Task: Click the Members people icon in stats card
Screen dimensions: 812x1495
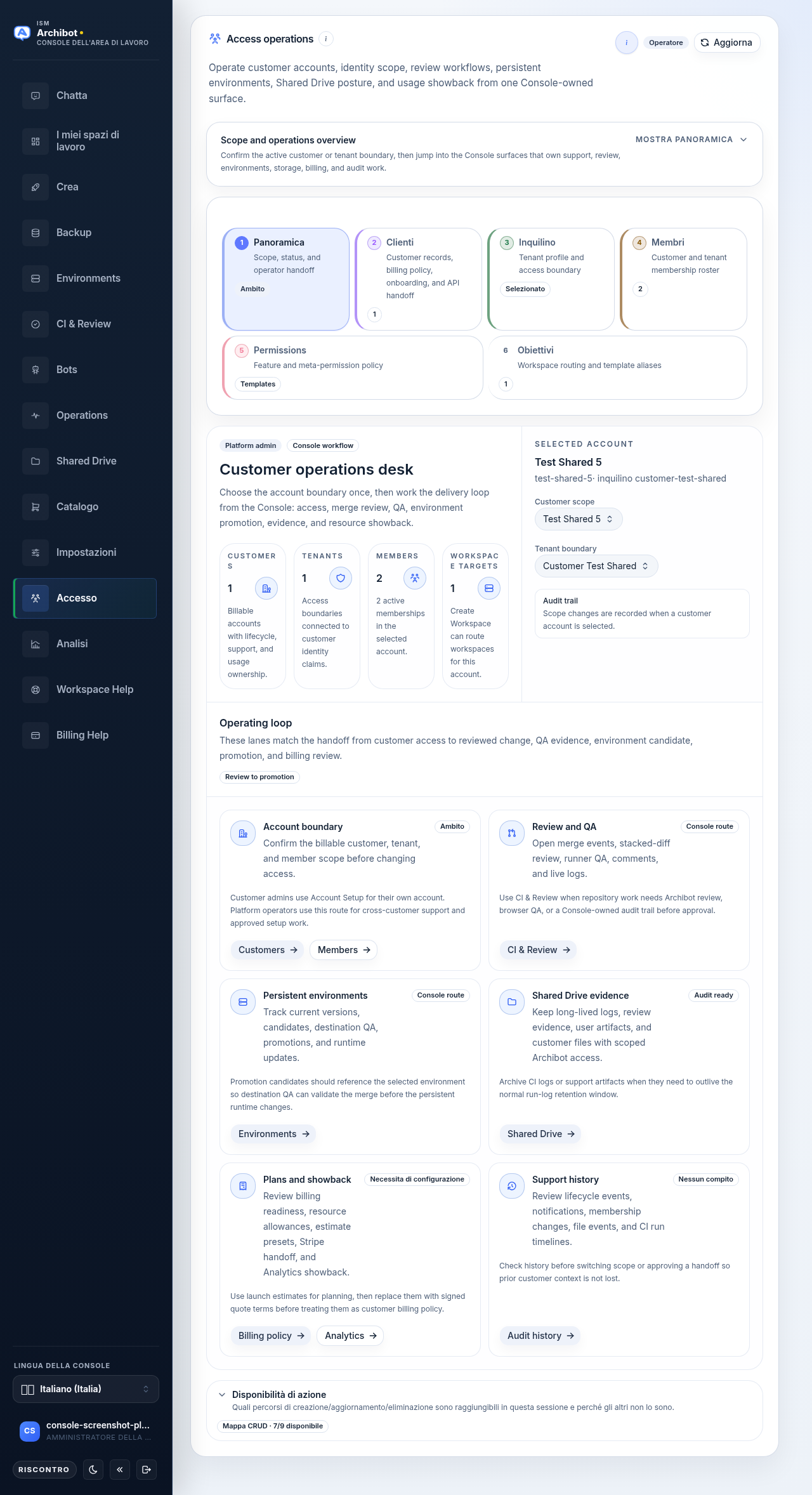Action: pyautogui.click(x=415, y=578)
